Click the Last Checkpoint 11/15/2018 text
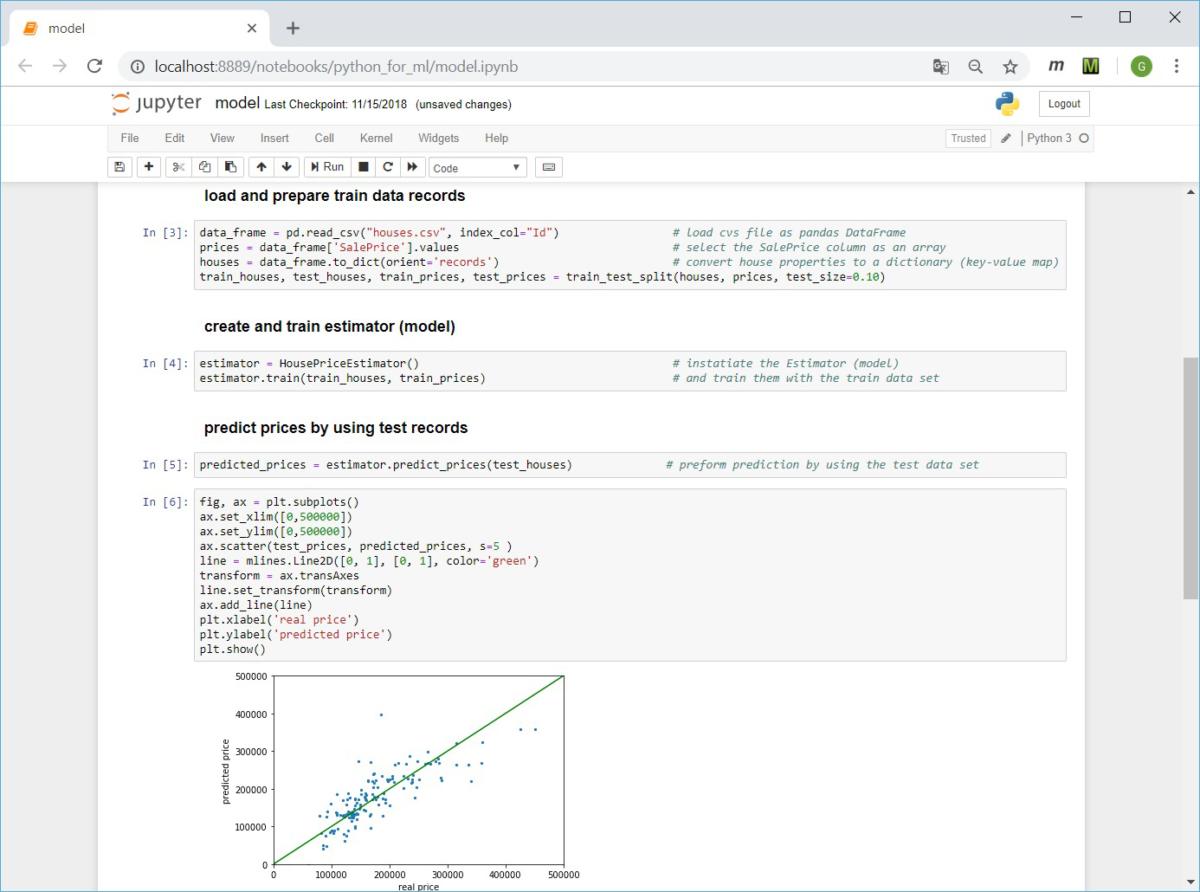Image resolution: width=1200 pixels, height=892 pixels. click(x=338, y=104)
